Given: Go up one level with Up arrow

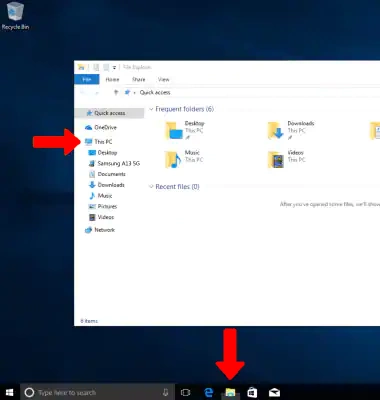Looking at the screenshot, I should pyautogui.click(x=116, y=92).
